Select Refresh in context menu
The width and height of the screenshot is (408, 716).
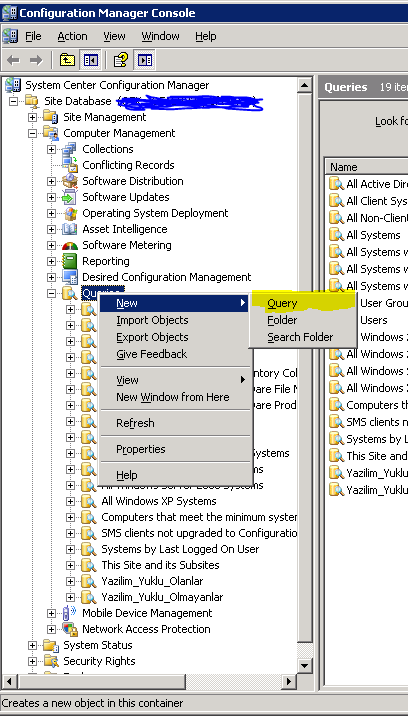pyautogui.click(x=175, y=423)
